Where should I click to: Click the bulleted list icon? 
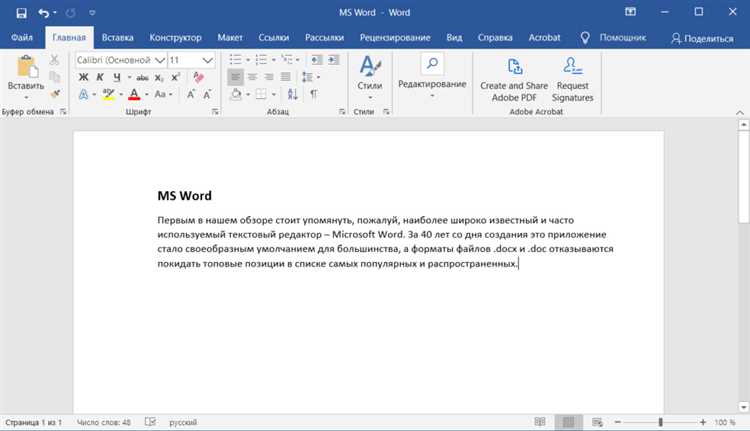point(235,60)
